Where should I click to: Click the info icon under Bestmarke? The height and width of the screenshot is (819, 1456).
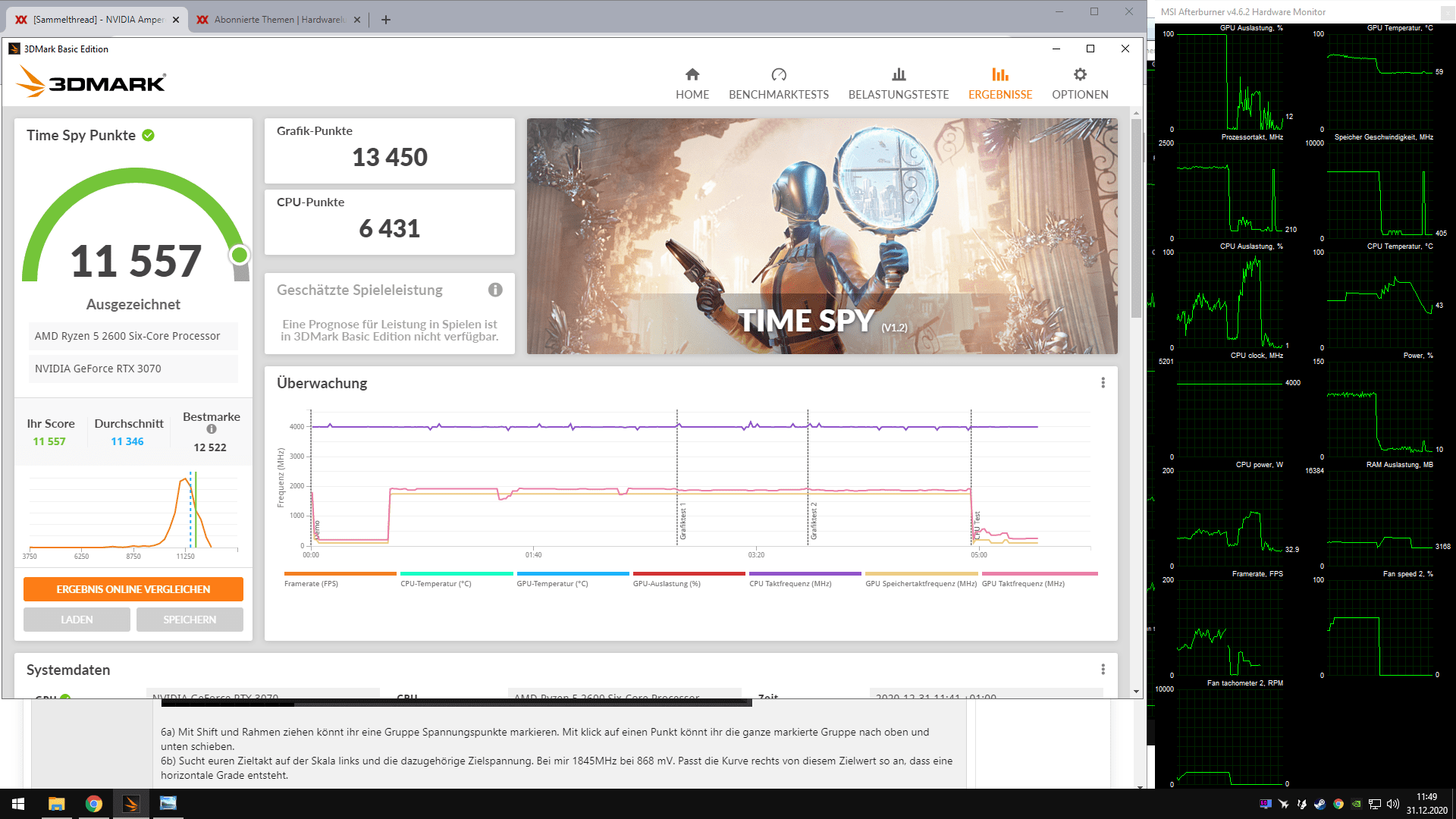coord(212,429)
